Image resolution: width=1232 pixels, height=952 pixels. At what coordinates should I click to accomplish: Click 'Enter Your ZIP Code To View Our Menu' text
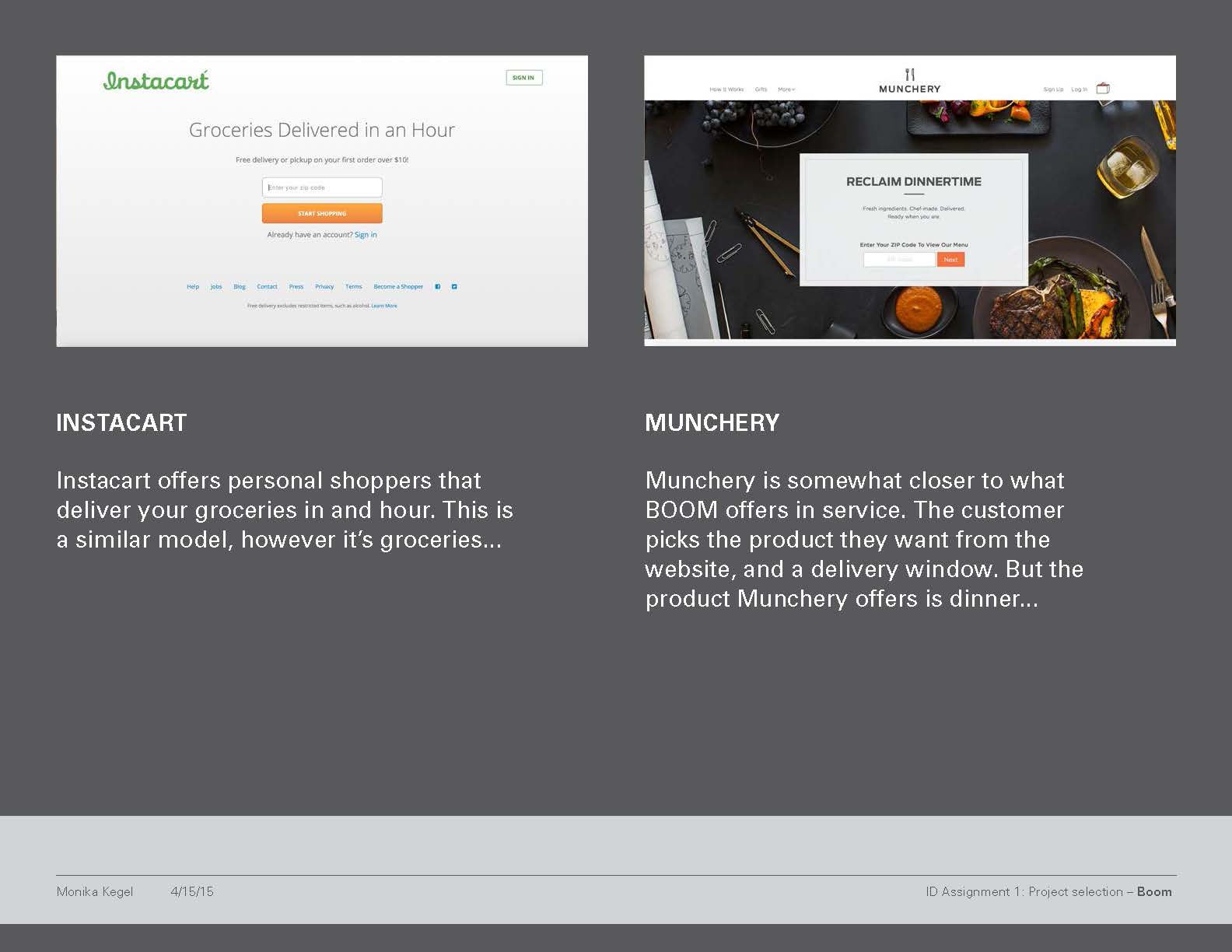(x=914, y=244)
